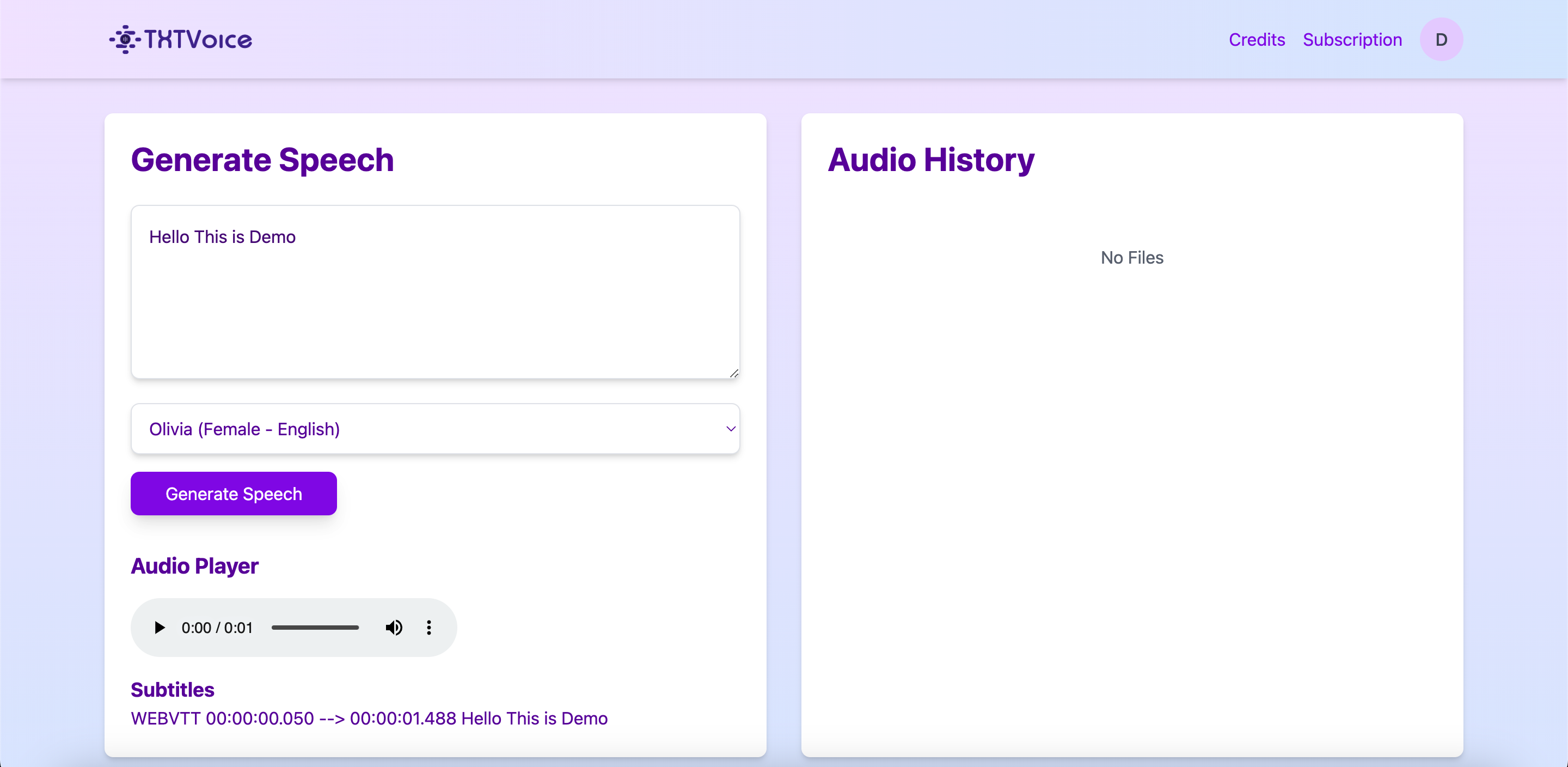Click the TXTVoice logo icon

[125, 40]
